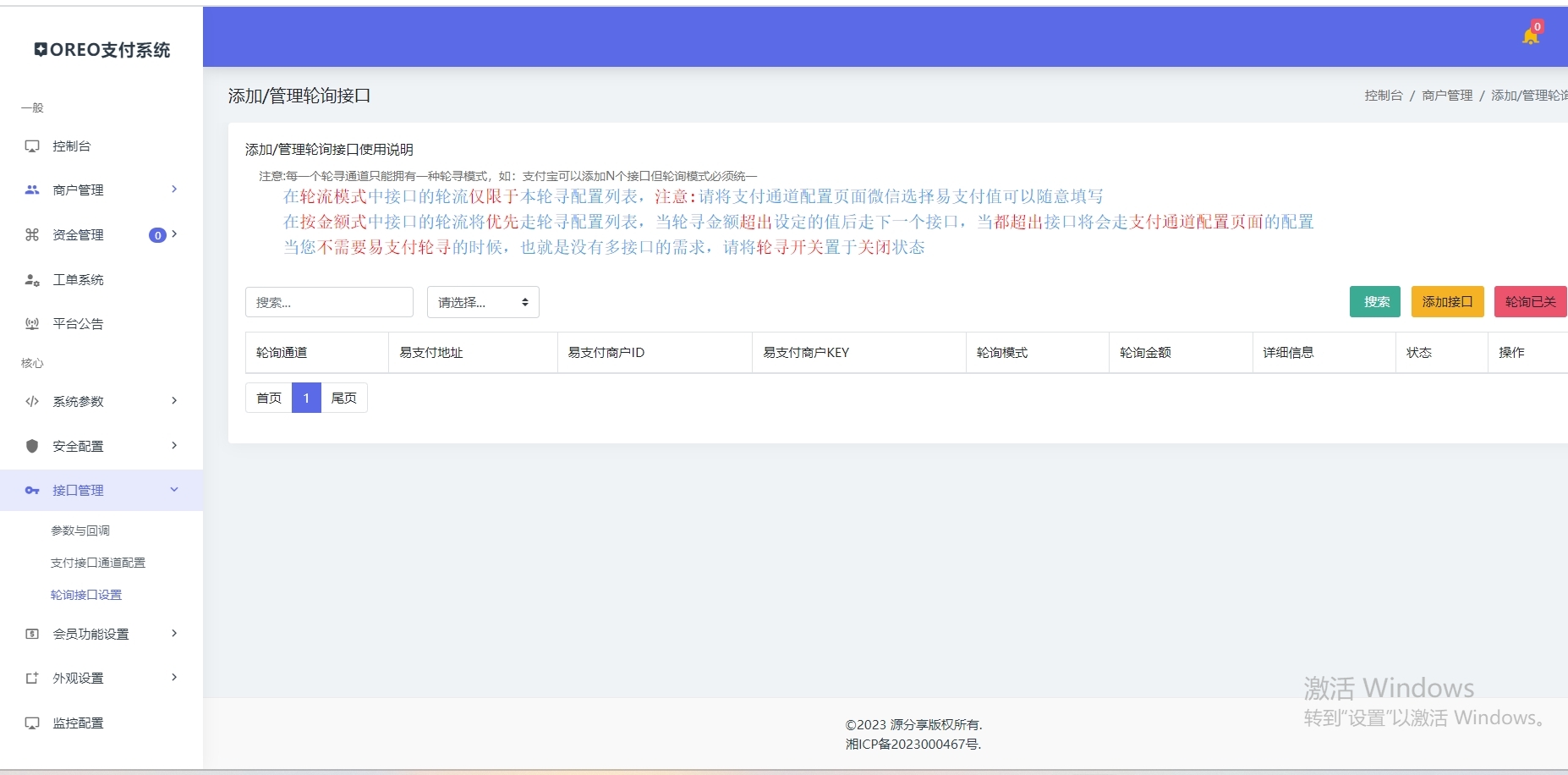Click the green 搜索 button
1568x775 pixels.
click(1375, 302)
